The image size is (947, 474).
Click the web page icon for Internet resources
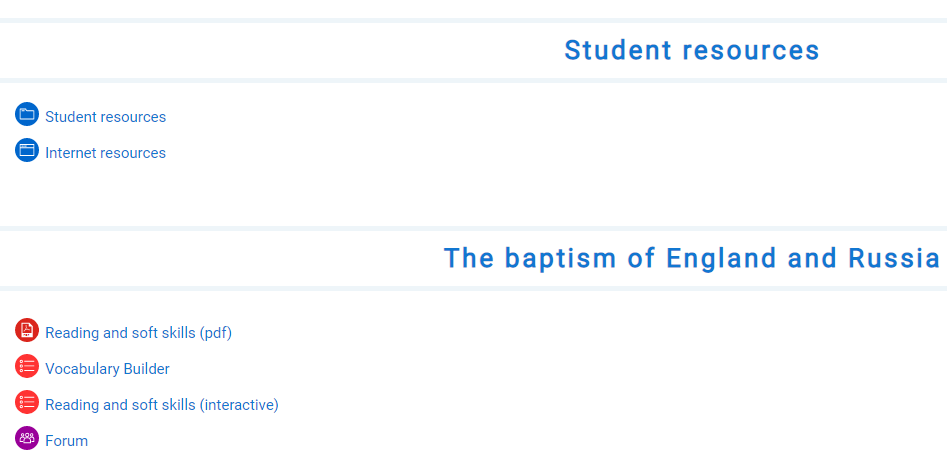click(27, 151)
